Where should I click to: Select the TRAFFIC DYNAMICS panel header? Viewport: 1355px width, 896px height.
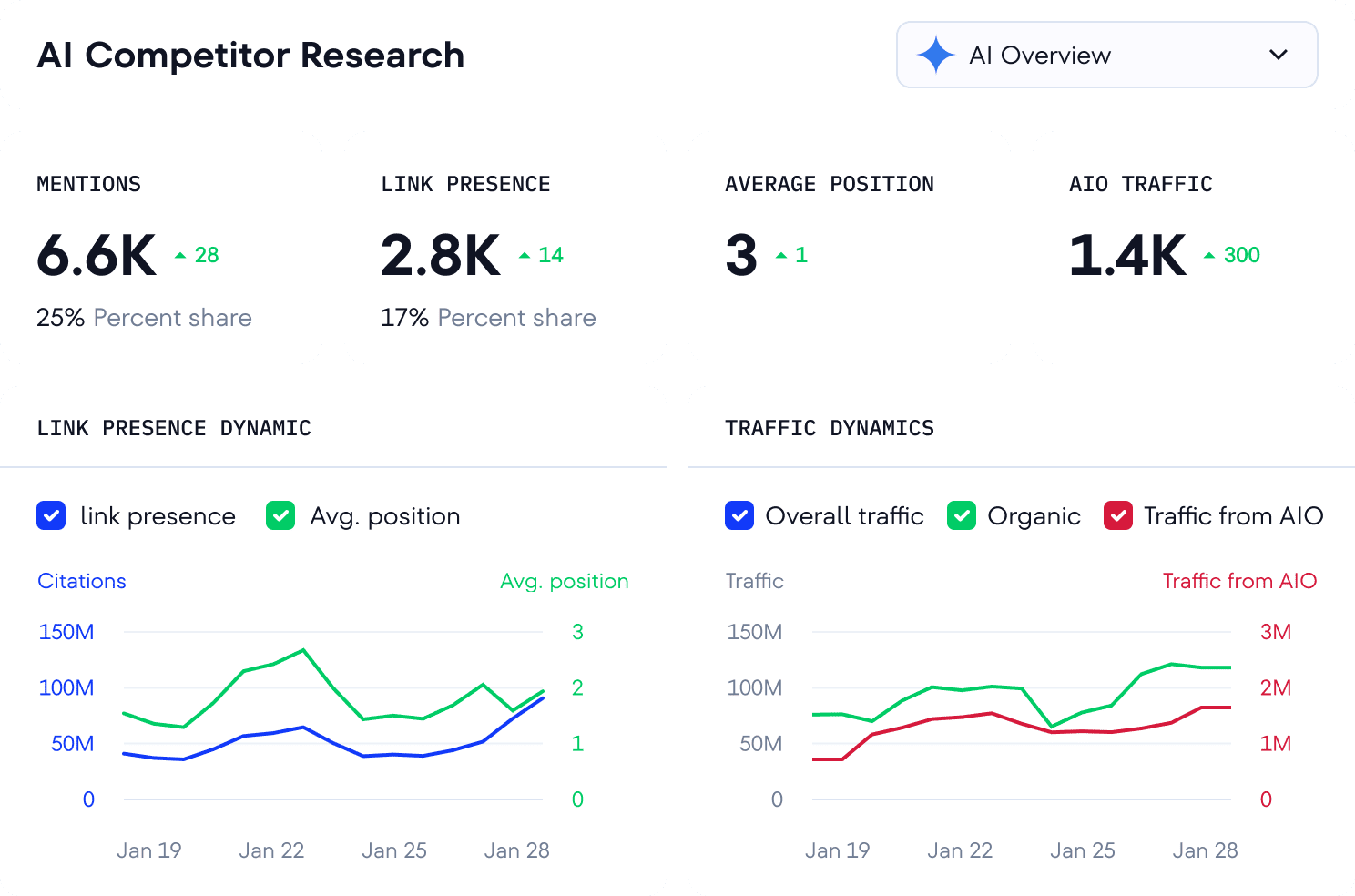coord(830,428)
